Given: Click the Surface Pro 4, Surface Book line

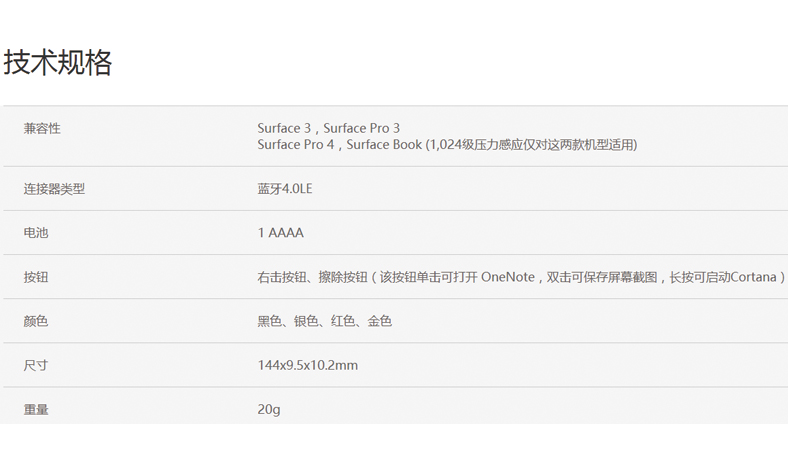Looking at the screenshot, I should (340, 145).
